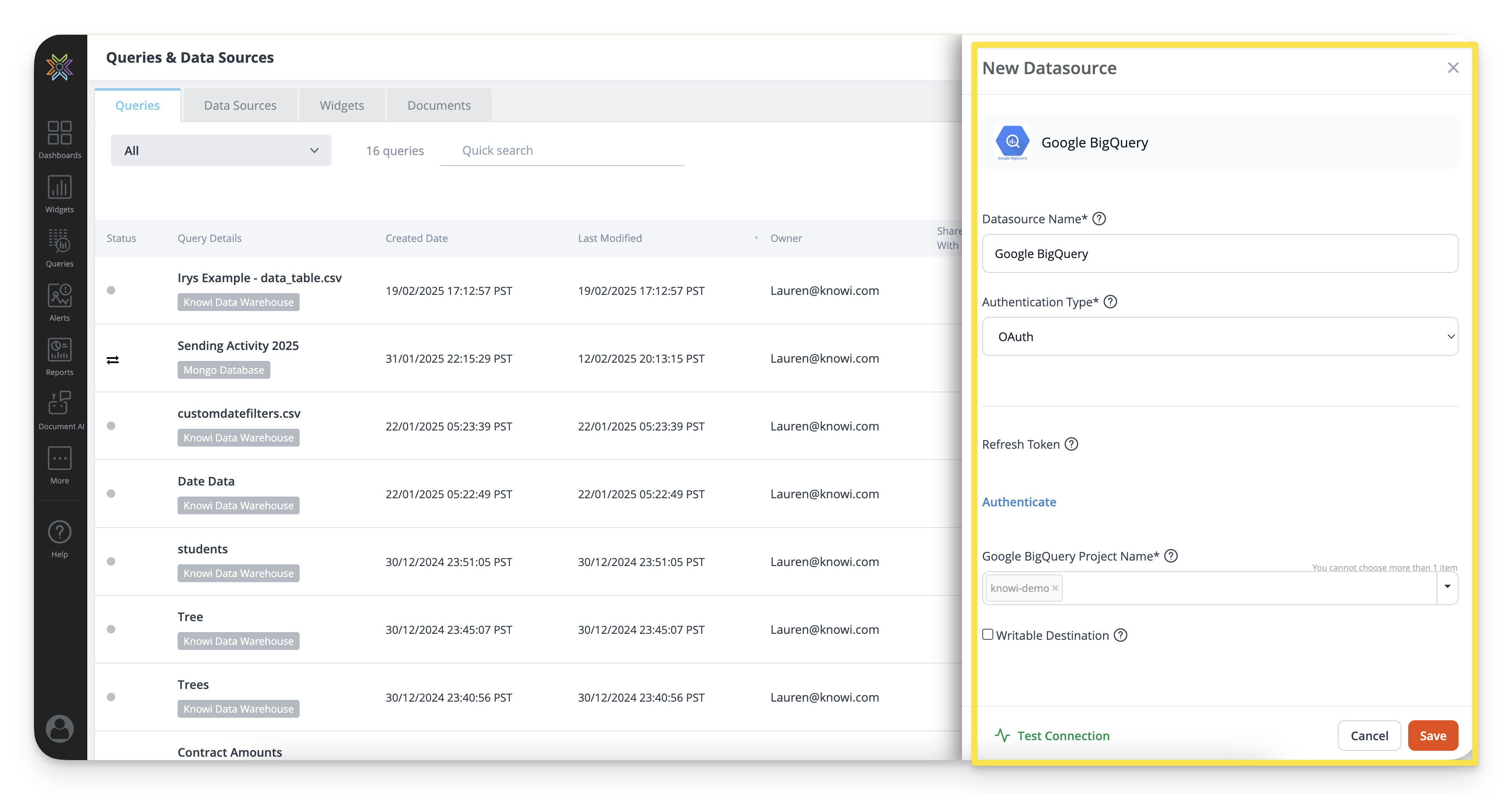Open Alerts in the sidebar
The image size is (1512, 794).
pos(59,303)
